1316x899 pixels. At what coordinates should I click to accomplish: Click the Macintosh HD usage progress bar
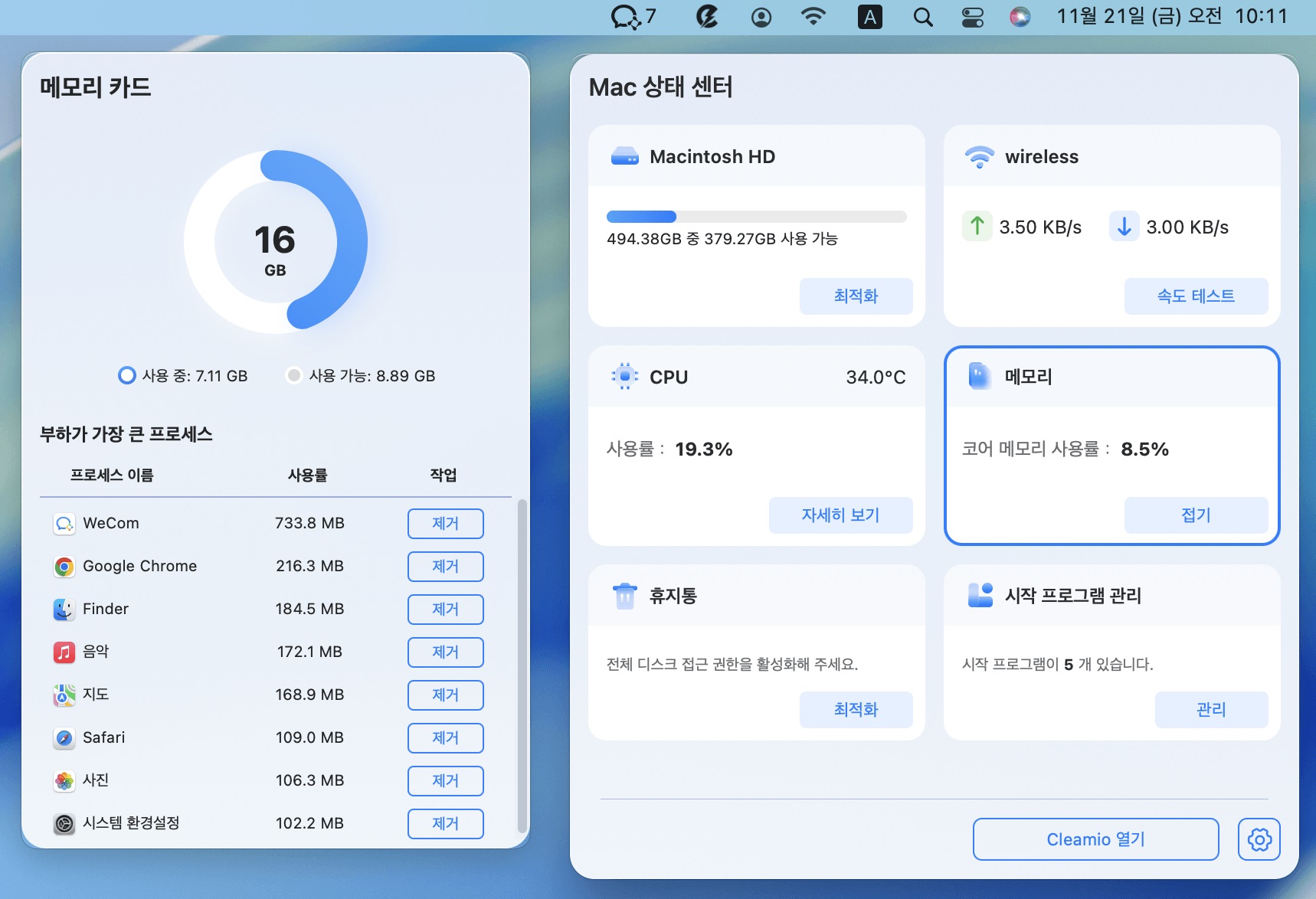point(757,216)
